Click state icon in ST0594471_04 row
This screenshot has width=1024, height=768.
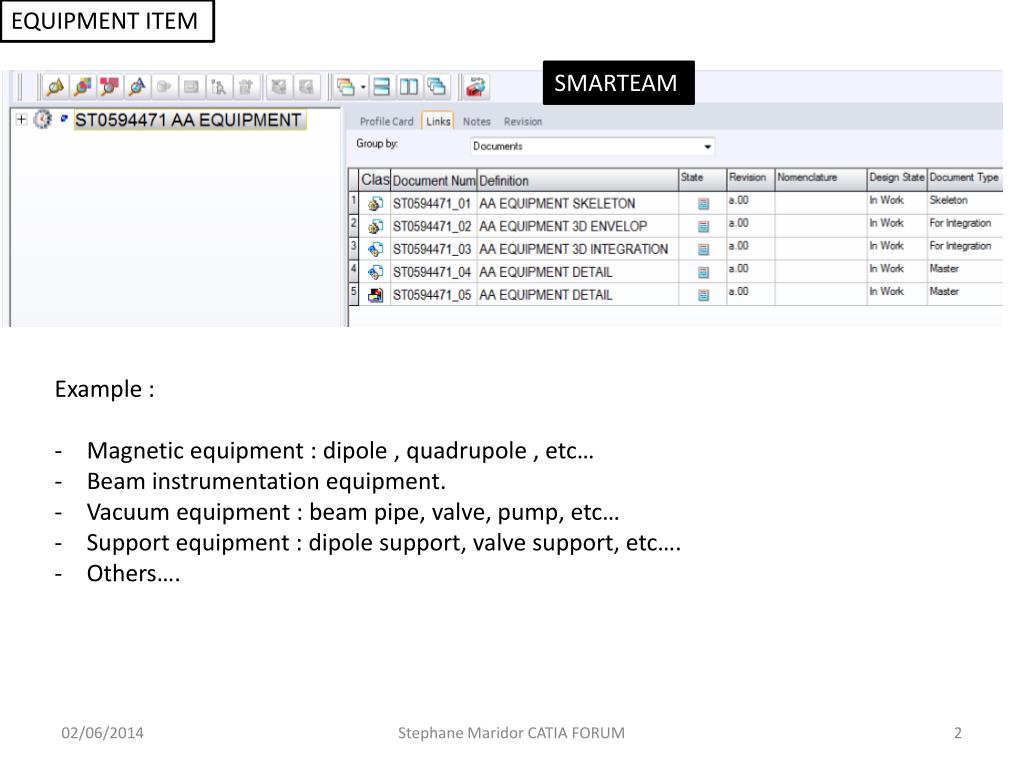coord(703,272)
